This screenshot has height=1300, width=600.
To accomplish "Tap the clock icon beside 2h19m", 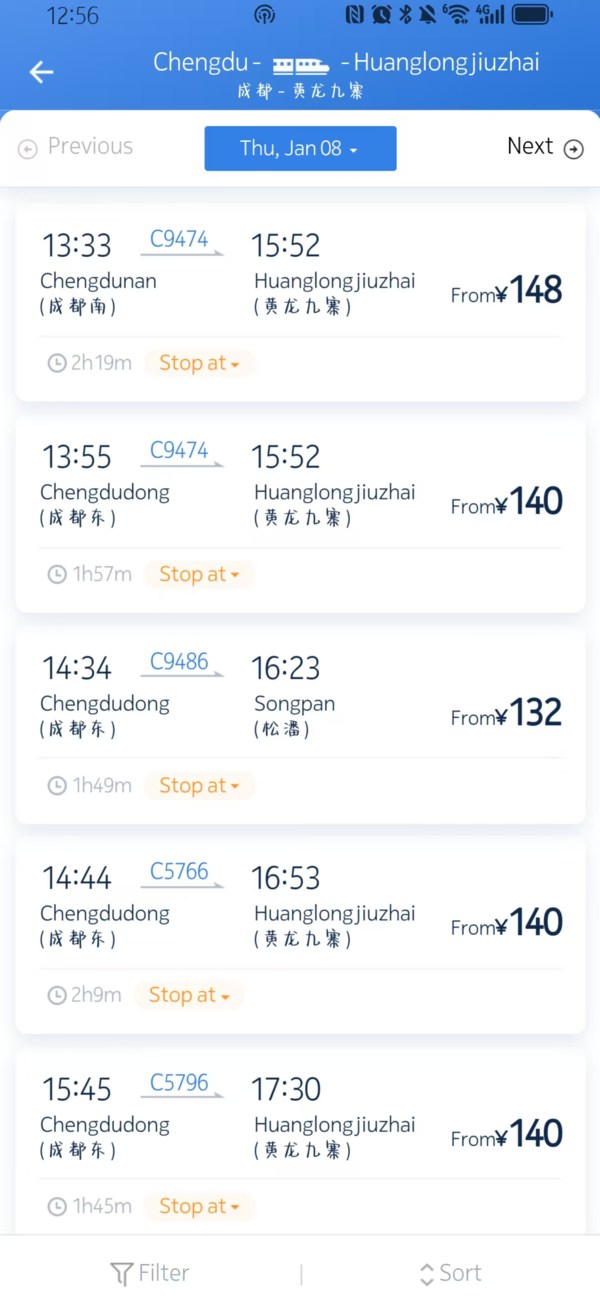I will tap(57, 363).
